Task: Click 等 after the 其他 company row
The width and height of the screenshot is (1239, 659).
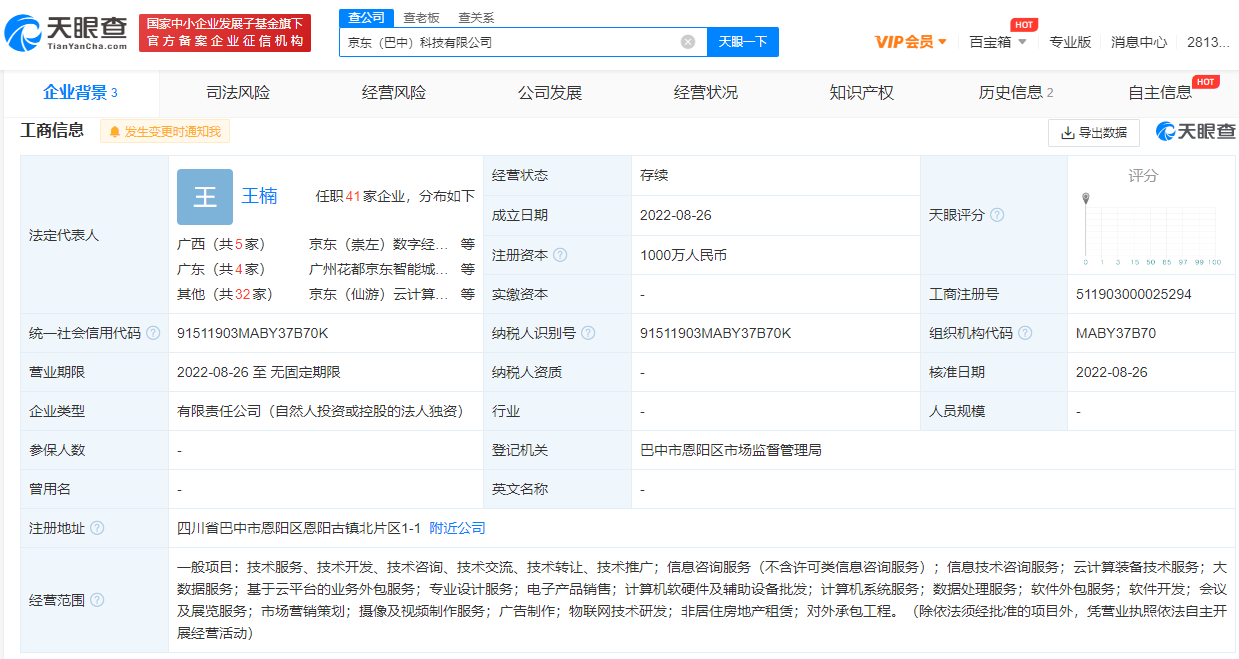Action: tap(468, 294)
